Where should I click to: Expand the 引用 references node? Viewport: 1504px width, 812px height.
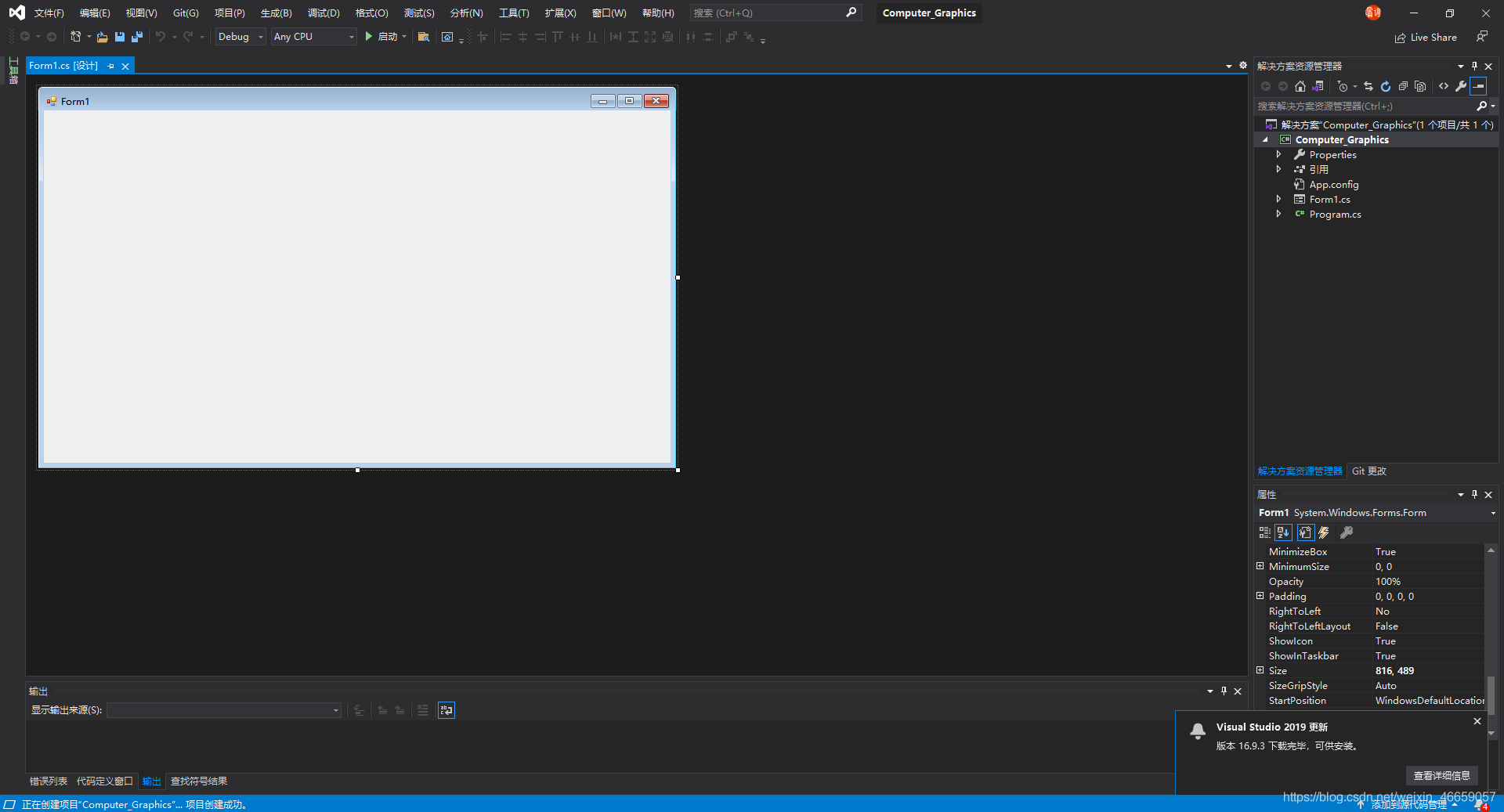(x=1278, y=169)
